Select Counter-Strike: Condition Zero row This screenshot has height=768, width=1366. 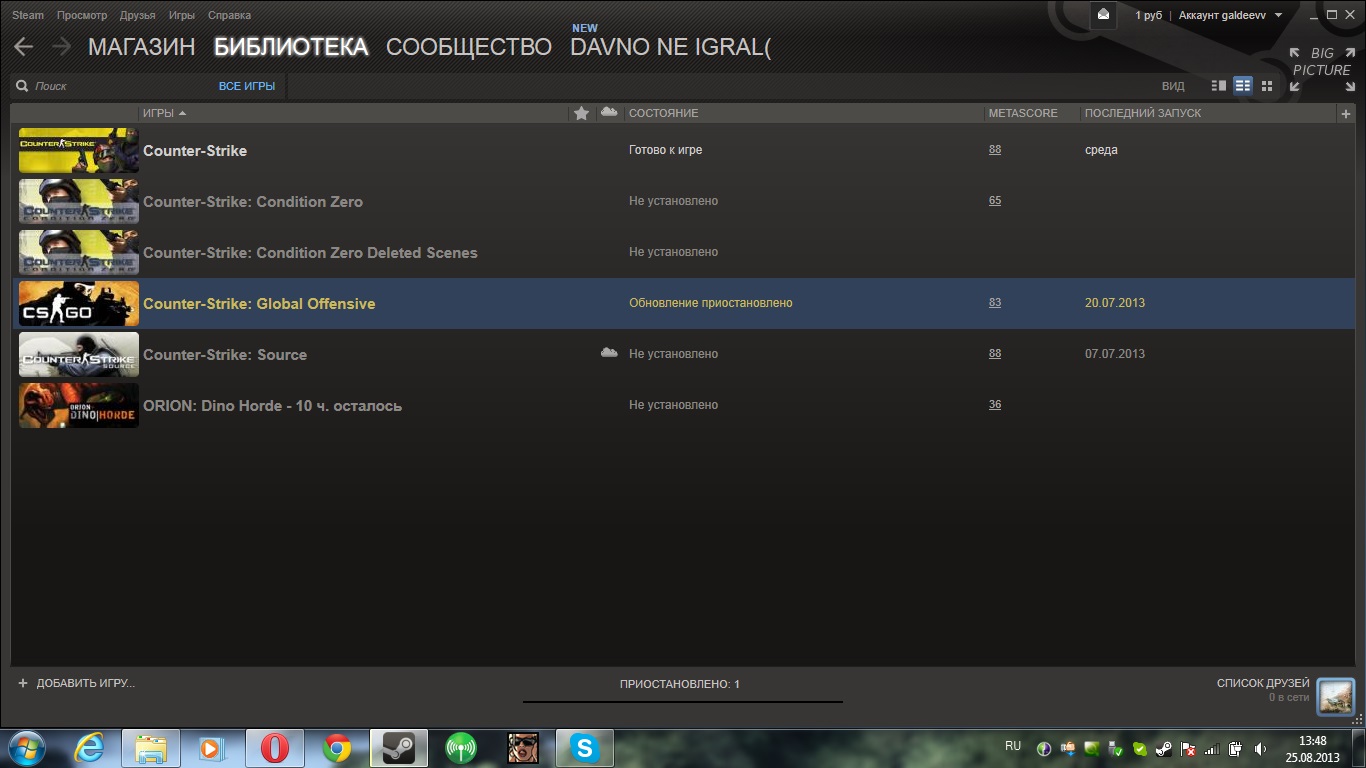pyautogui.click(x=683, y=201)
